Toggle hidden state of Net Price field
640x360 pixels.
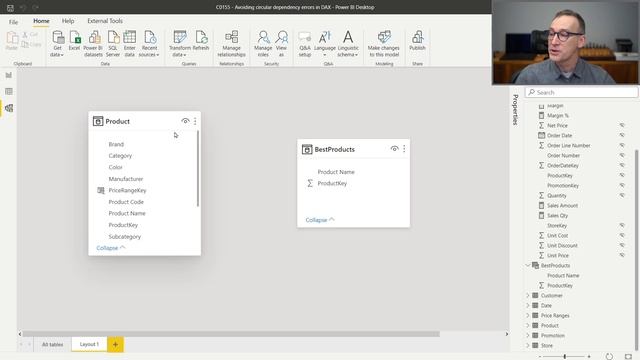click(622, 125)
